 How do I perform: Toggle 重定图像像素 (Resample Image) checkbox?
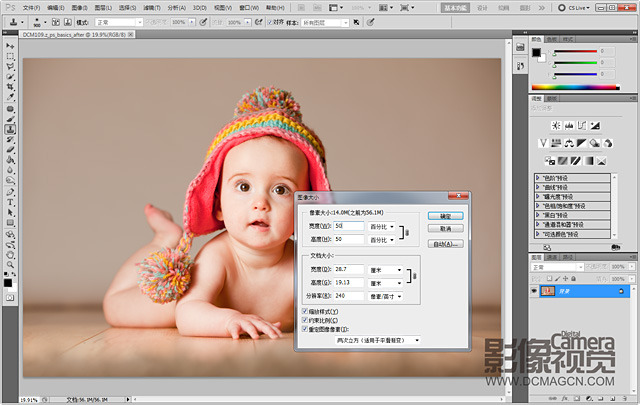pos(305,330)
